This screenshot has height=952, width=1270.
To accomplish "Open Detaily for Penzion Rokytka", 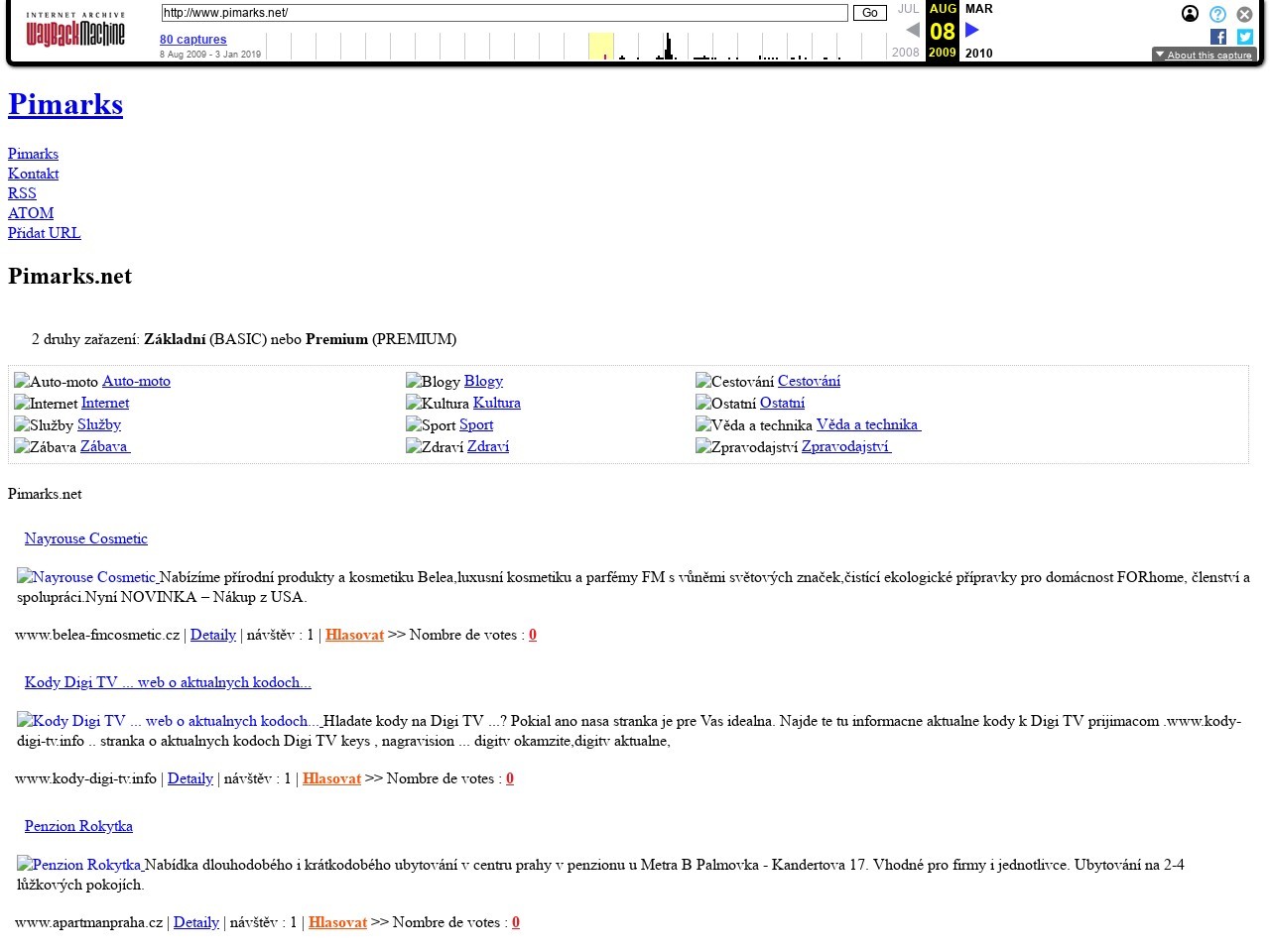I will [195, 922].
